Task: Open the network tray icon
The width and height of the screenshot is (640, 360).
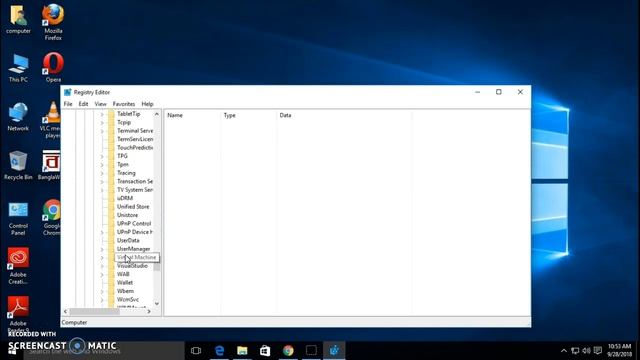Action: [x=575, y=351]
